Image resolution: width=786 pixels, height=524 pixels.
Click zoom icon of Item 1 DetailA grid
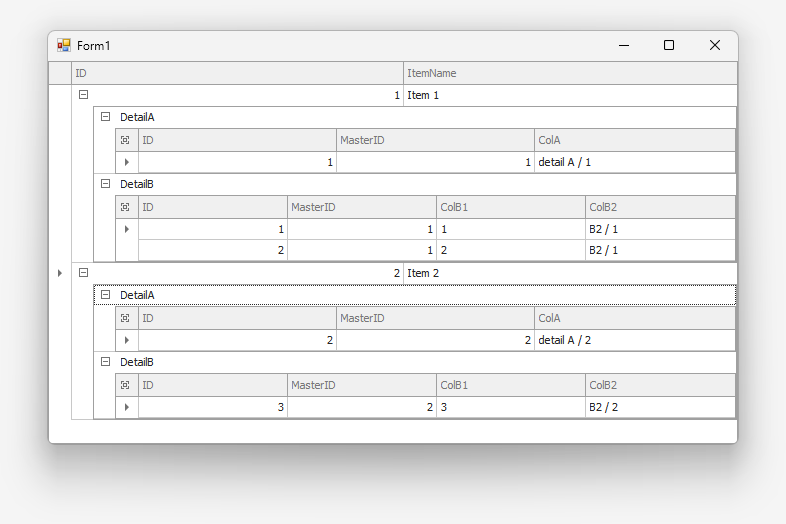pos(125,140)
